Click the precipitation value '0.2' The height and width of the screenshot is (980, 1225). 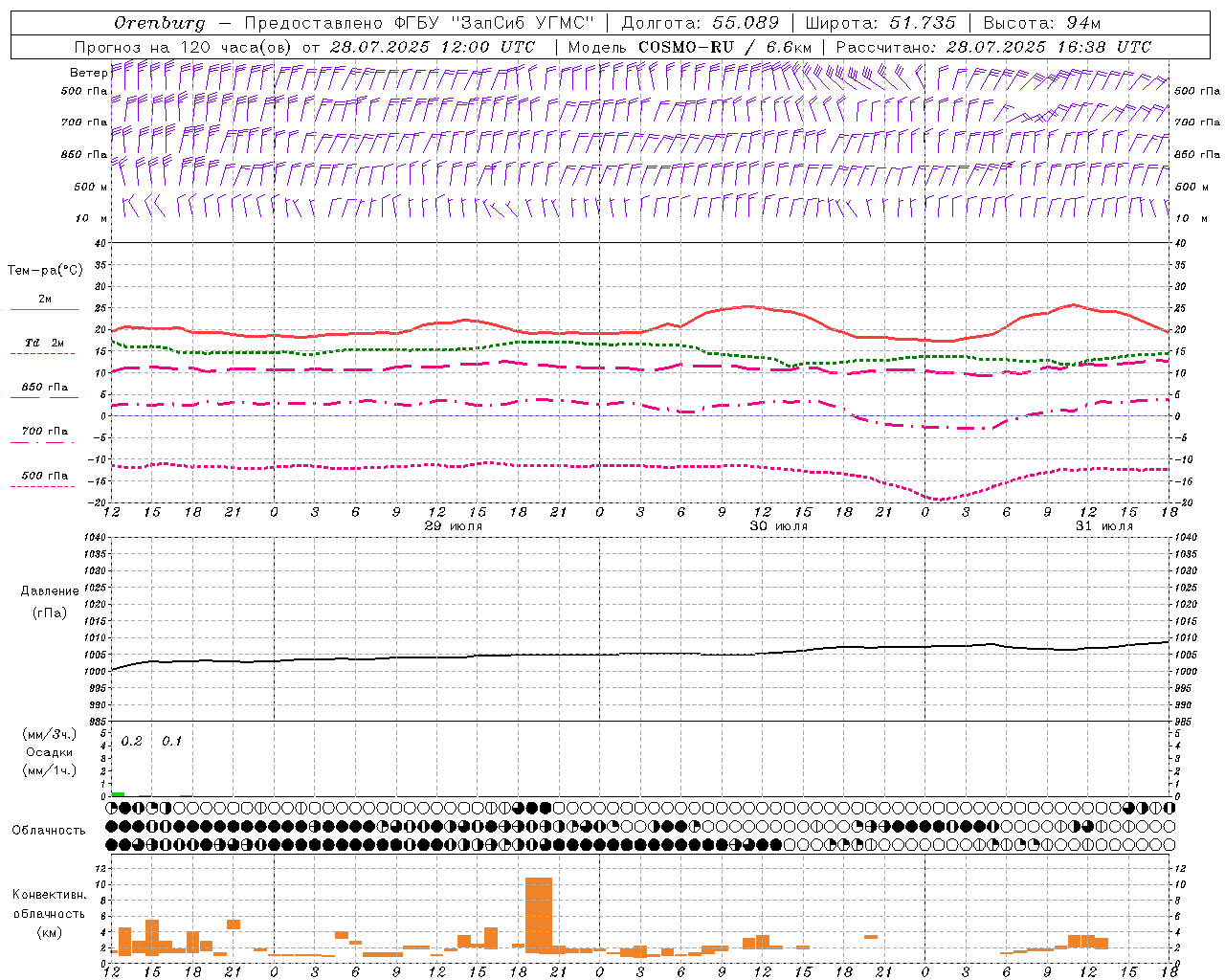click(x=132, y=742)
